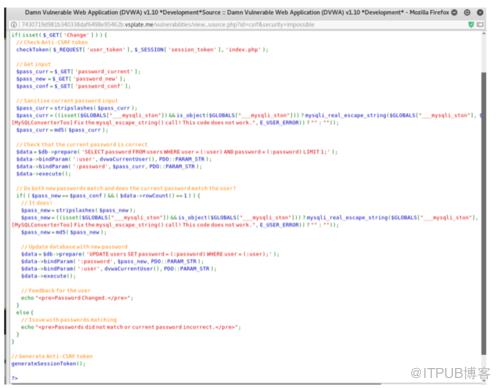The image size is (500, 388).
Task: Close the Firefox source window
Action: 480,12
